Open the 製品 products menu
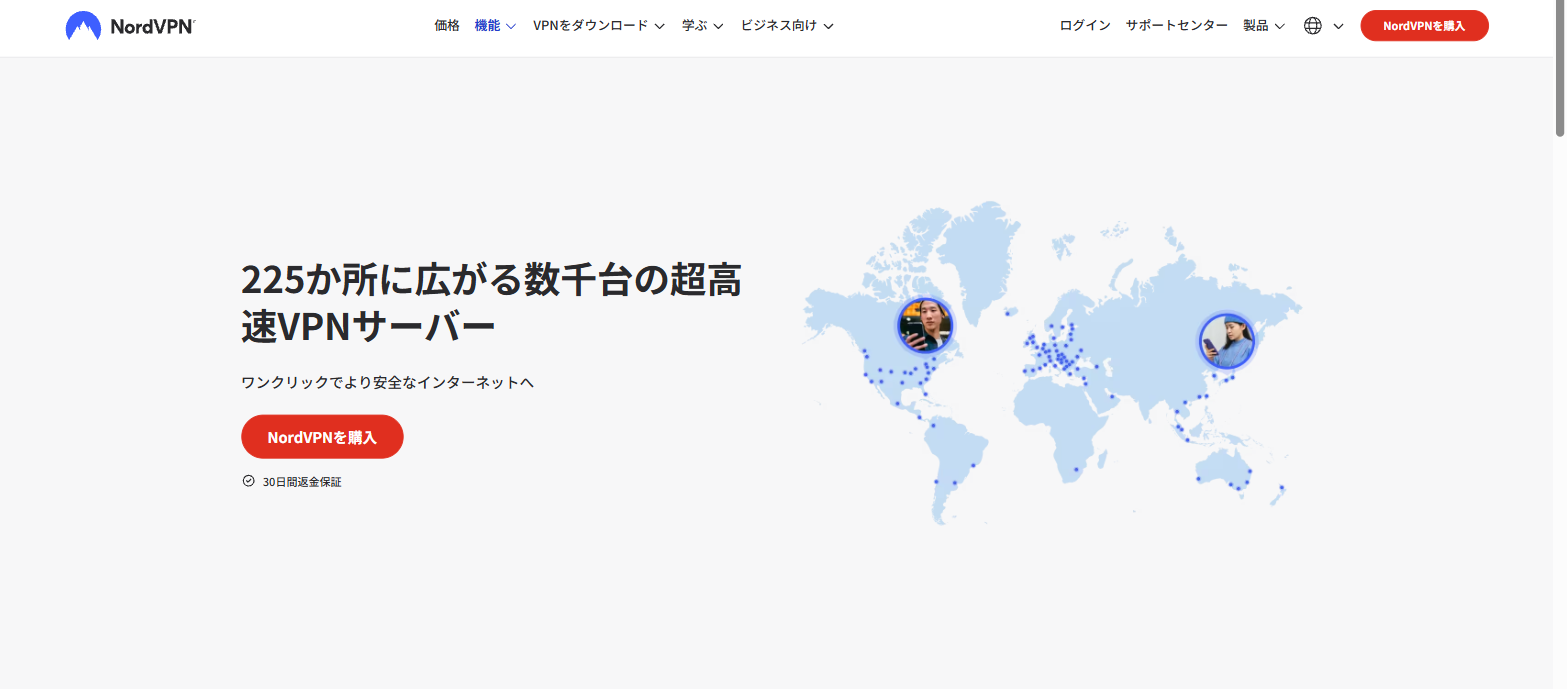This screenshot has width=1567, height=689. (x=1255, y=26)
